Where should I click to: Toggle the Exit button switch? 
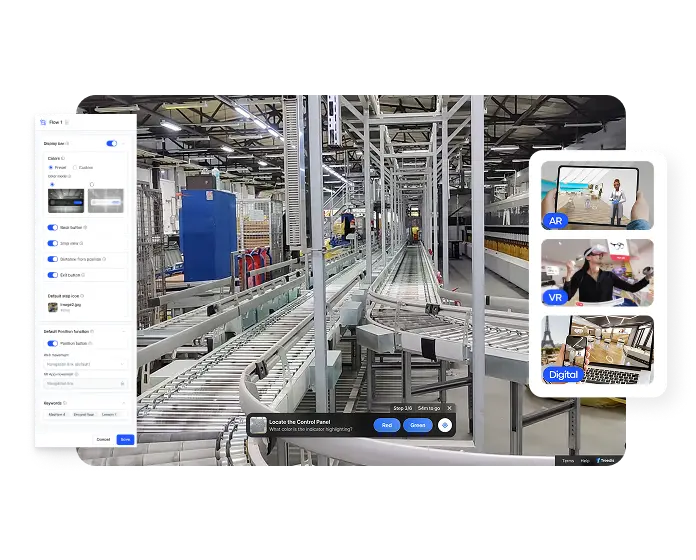click(x=52, y=275)
